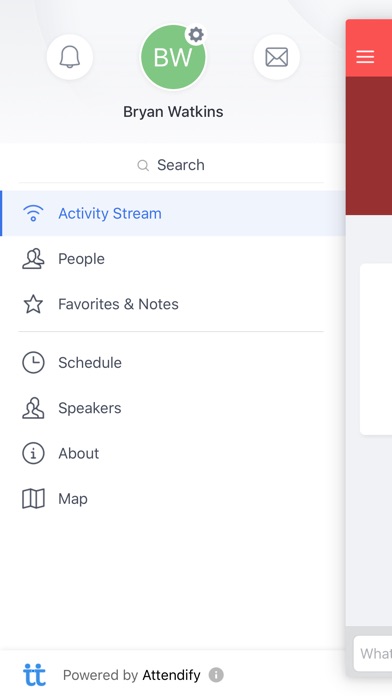Open the Attendify info icon
Viewport: 392px width, 696px height.
tap(216, 675)
